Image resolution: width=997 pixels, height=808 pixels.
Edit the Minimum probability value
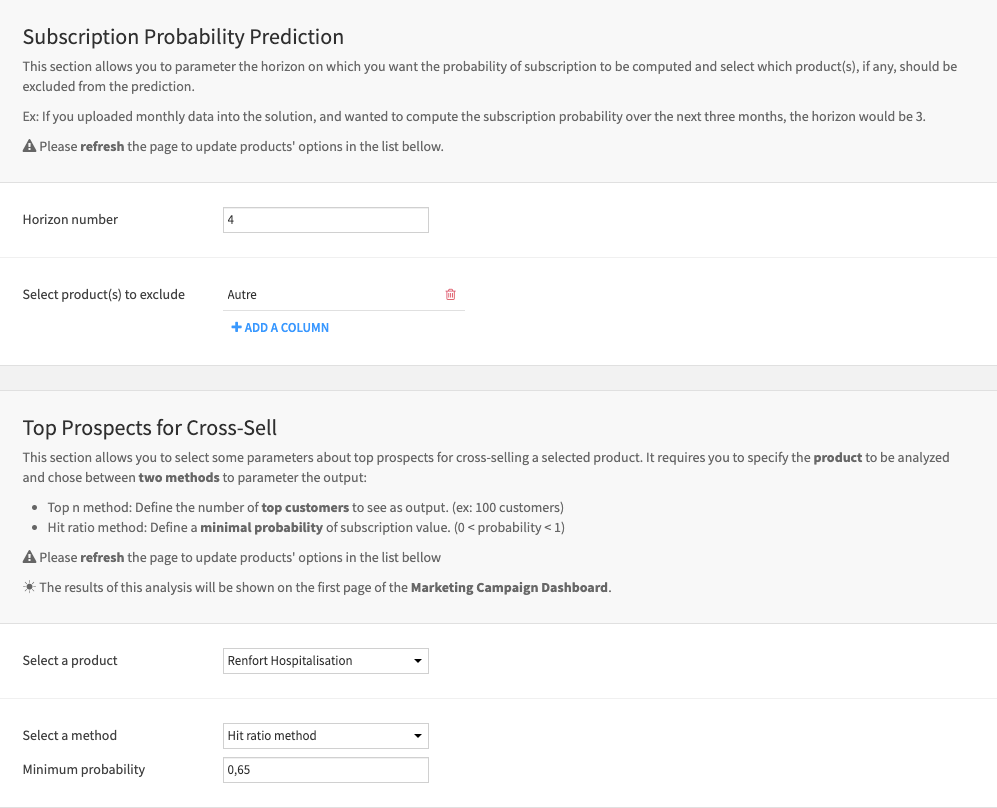point(325,770)
